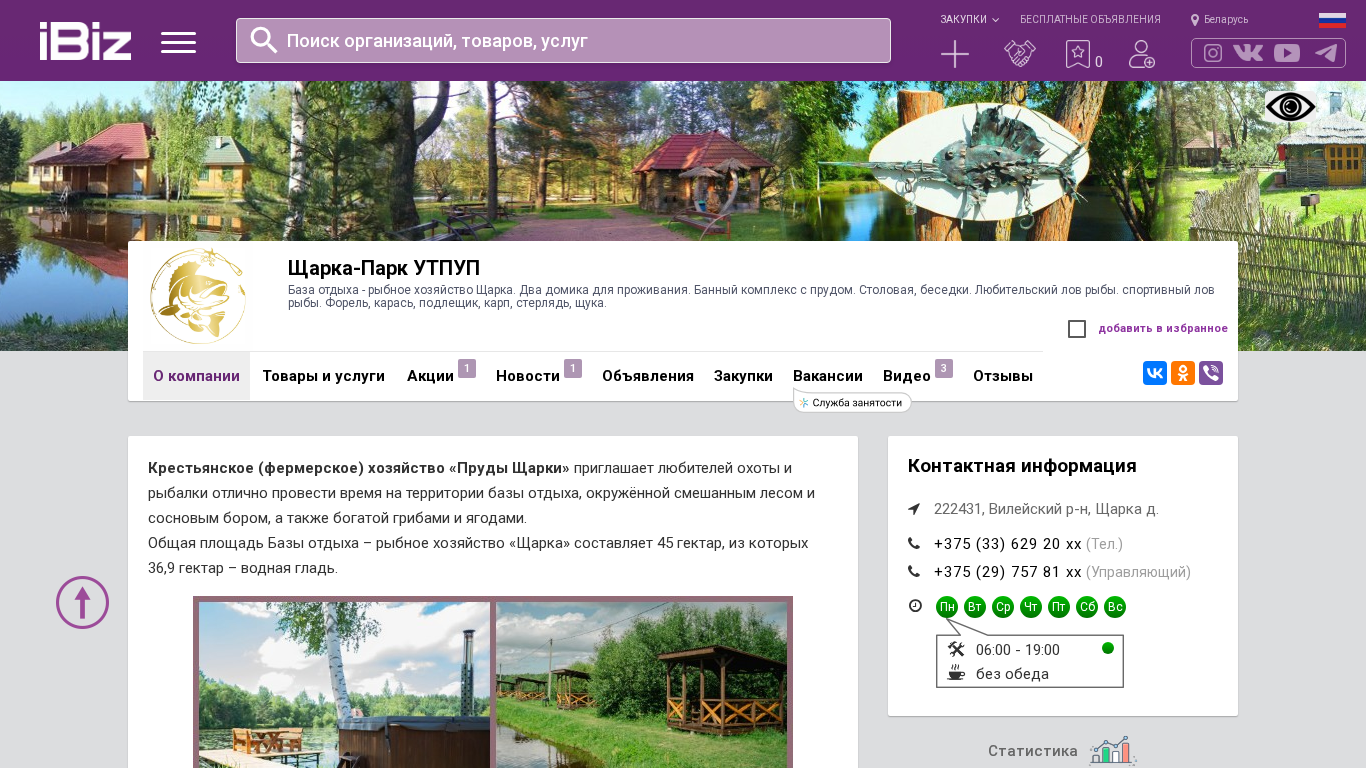The height and width of the screenshot is (768, 1366).
Task: Click the plus add icon in header
Action: (955, 54)
